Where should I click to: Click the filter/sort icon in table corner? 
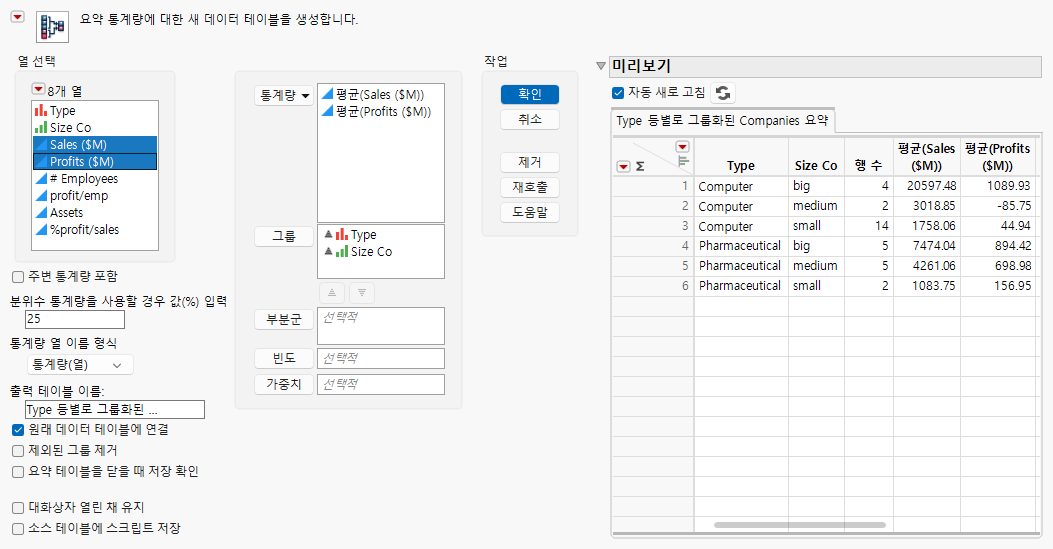[683, 162]
